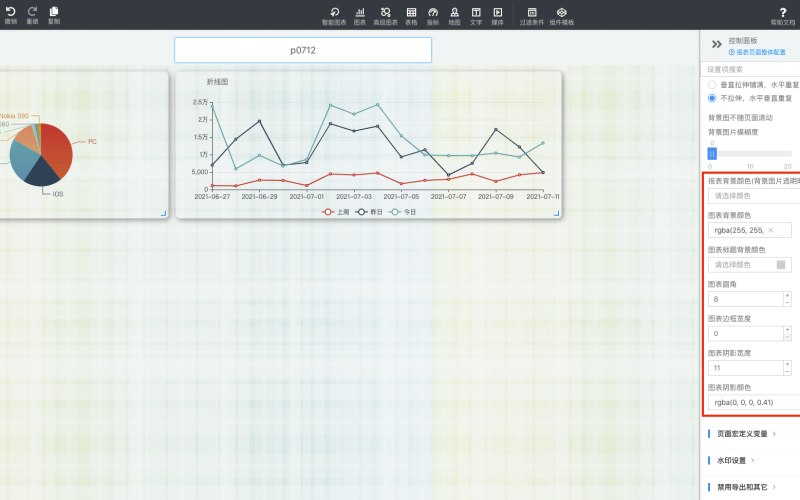Click the 背景图不随页面滚动 label
The image size is (800, 500).
pos(740,118)
